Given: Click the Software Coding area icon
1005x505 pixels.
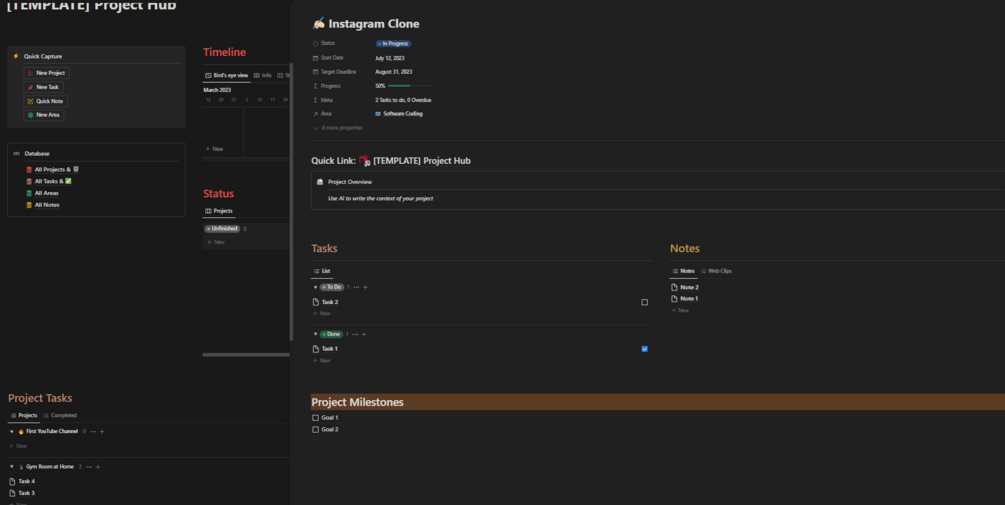Looking at the screenshot, I should (x=378, y=114).
